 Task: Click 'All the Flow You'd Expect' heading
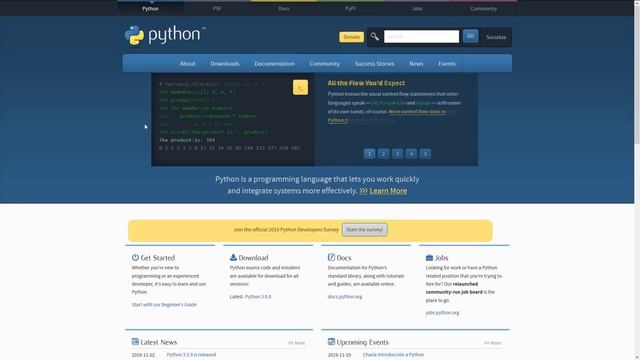(x=366, y=83)
